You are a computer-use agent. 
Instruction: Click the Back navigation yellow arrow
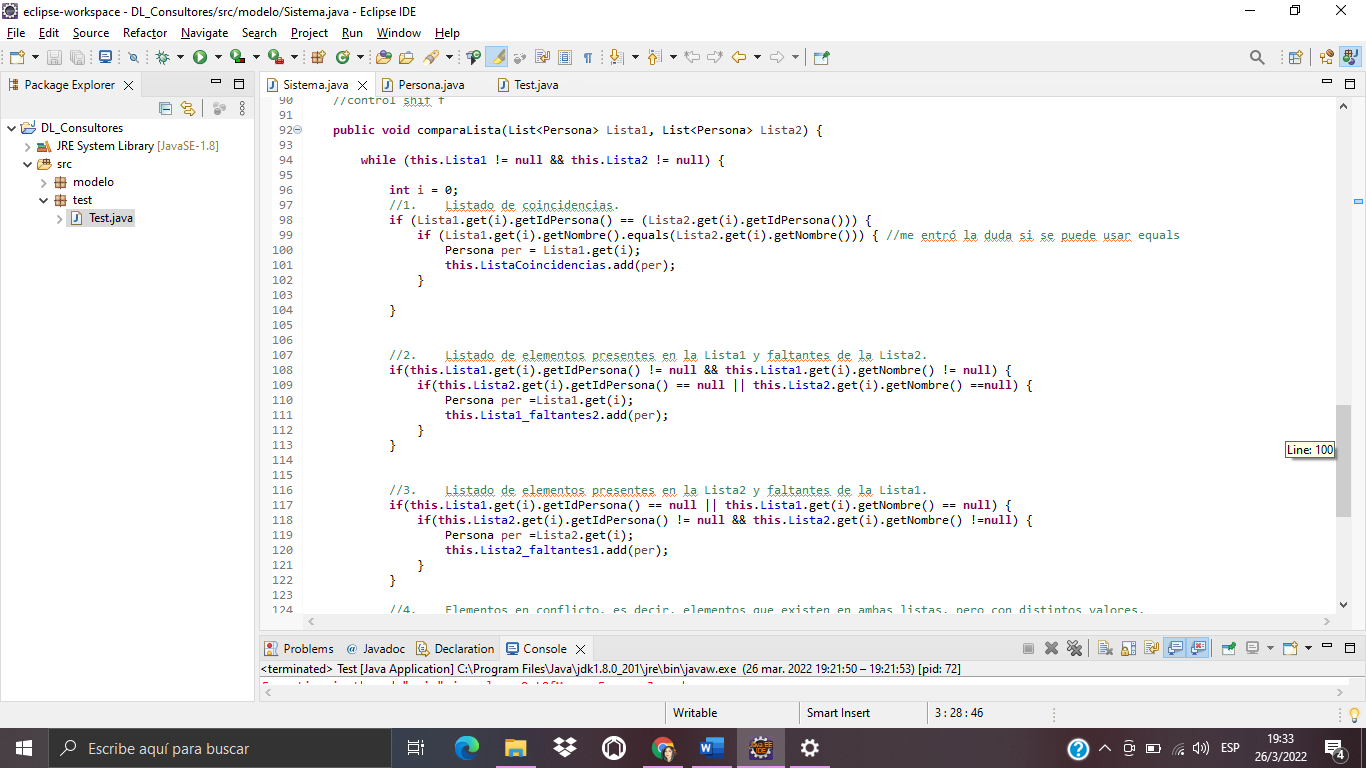(739, 57)
